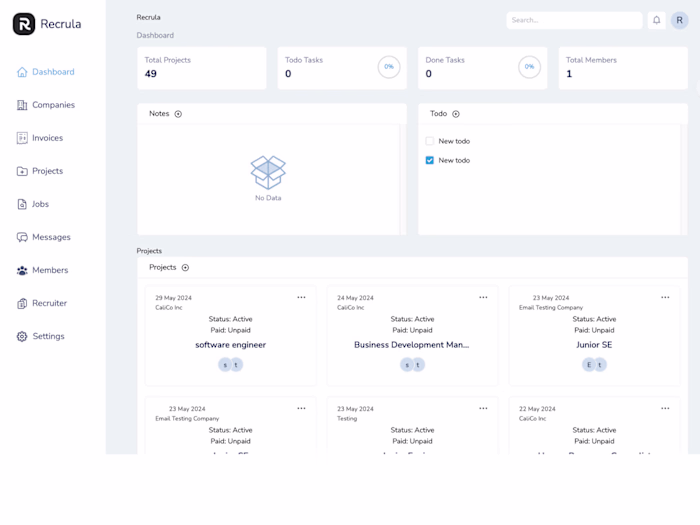Screen dimensions: 700x525
Task: Go to Projects in sidebar
Action: tap(47, 171)
